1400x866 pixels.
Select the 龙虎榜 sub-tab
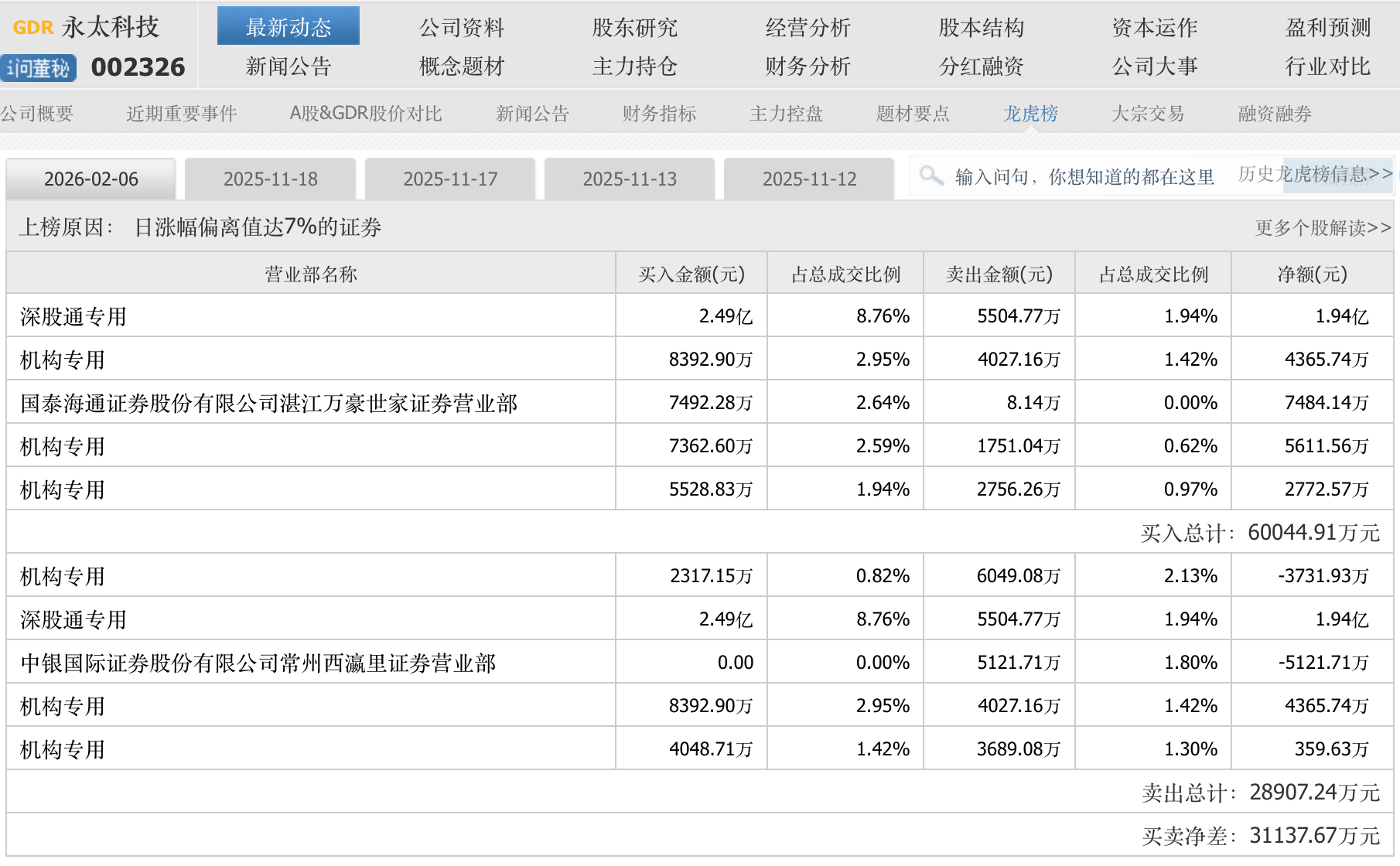pos(1030,114)
